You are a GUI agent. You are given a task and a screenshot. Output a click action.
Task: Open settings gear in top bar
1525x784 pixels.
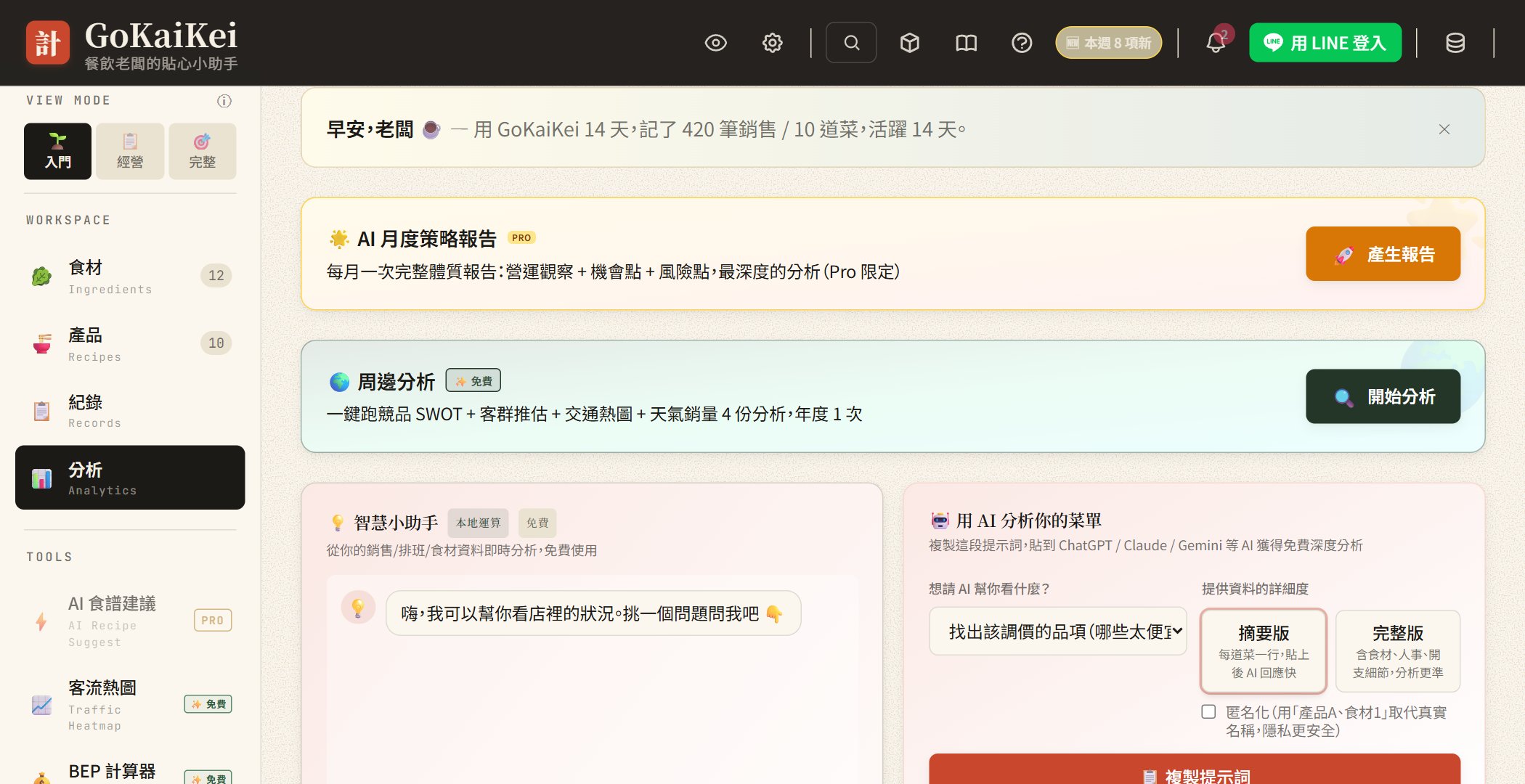click(x=773, y=43)
